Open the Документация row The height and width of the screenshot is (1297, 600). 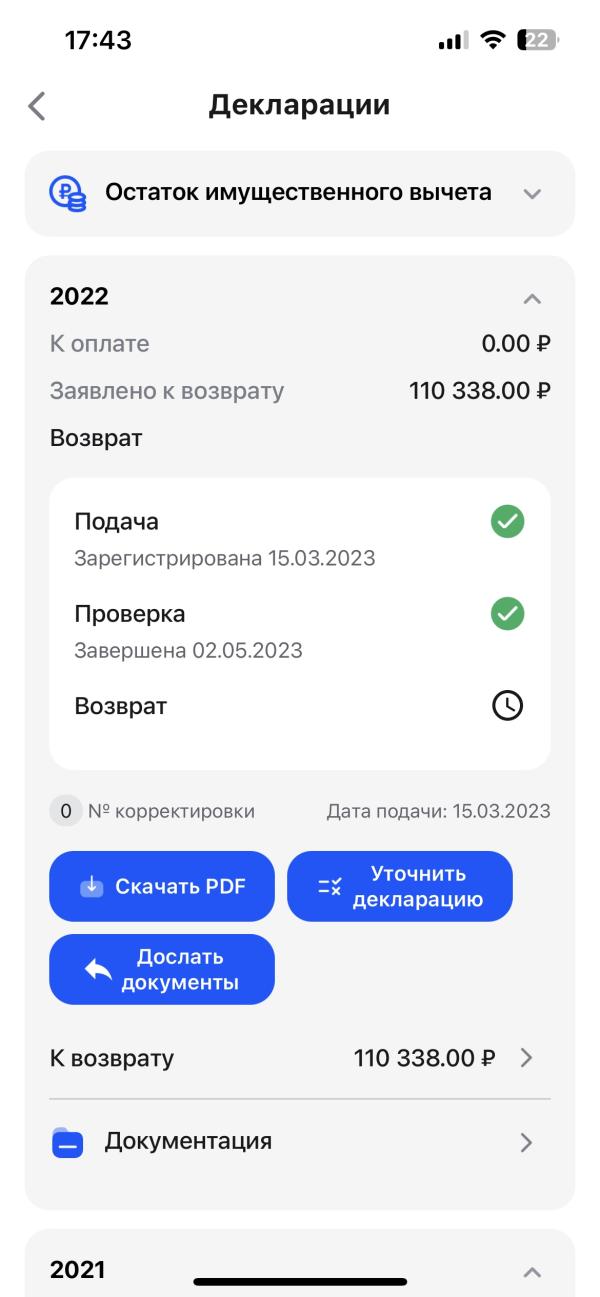coord(300,1142)
